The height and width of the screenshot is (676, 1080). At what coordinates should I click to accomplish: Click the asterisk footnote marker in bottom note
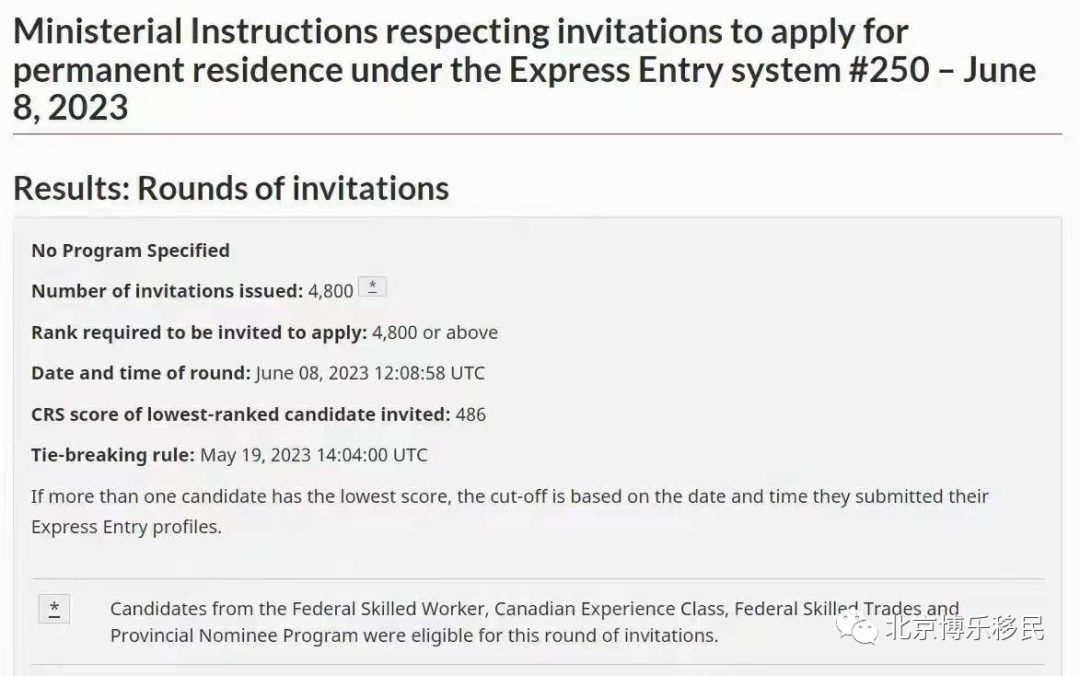(x=54, y=608)
